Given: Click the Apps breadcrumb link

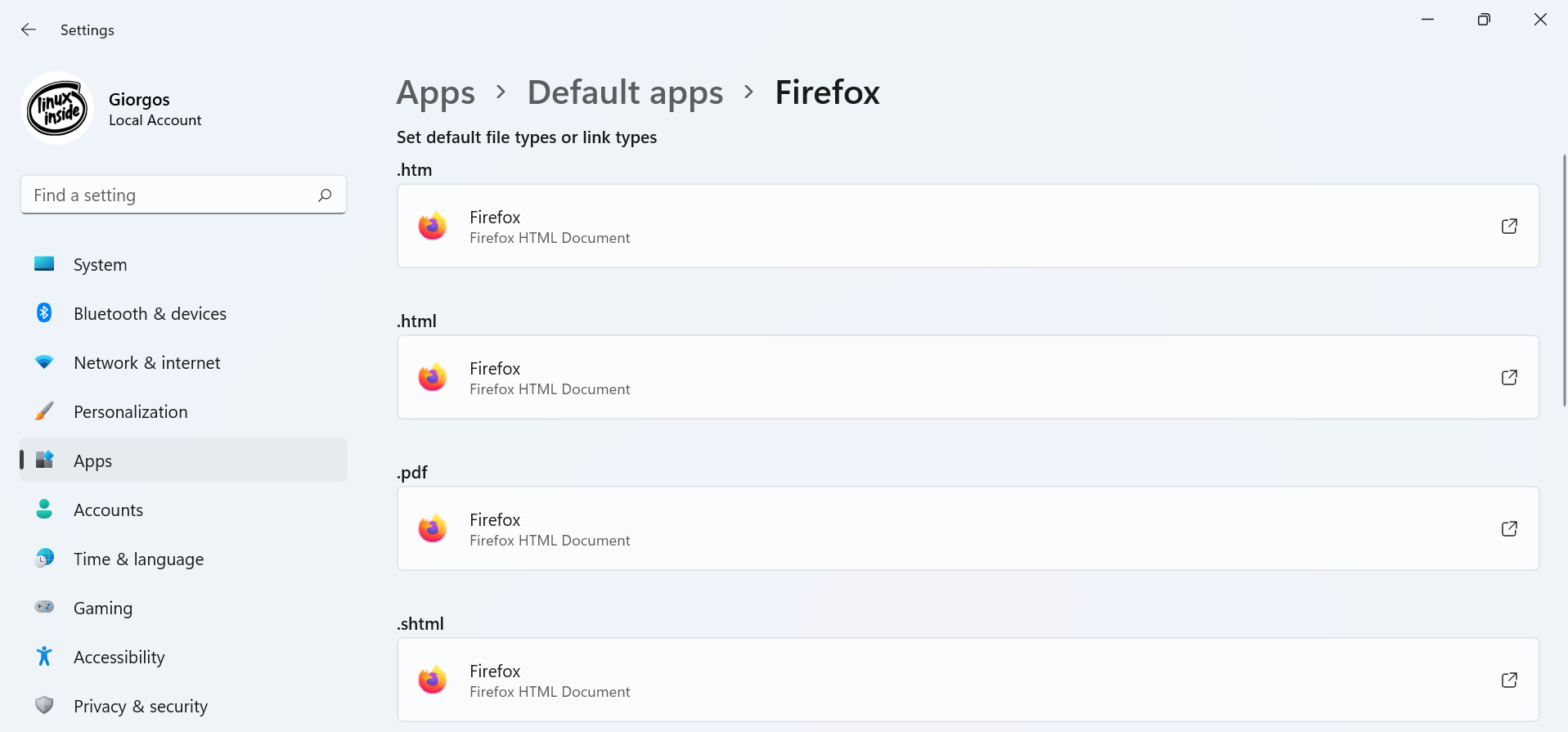Looking at the screenshot, I should point(436,93).
